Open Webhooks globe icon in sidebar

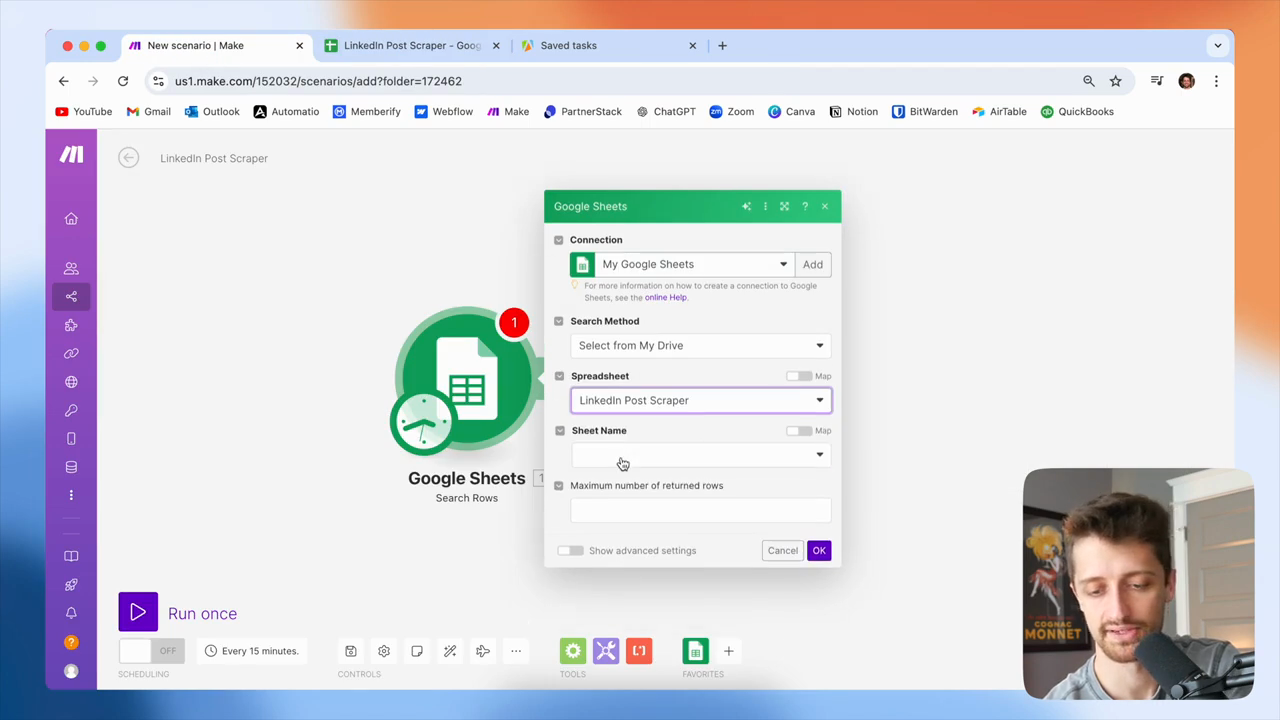tap(71, 382)
